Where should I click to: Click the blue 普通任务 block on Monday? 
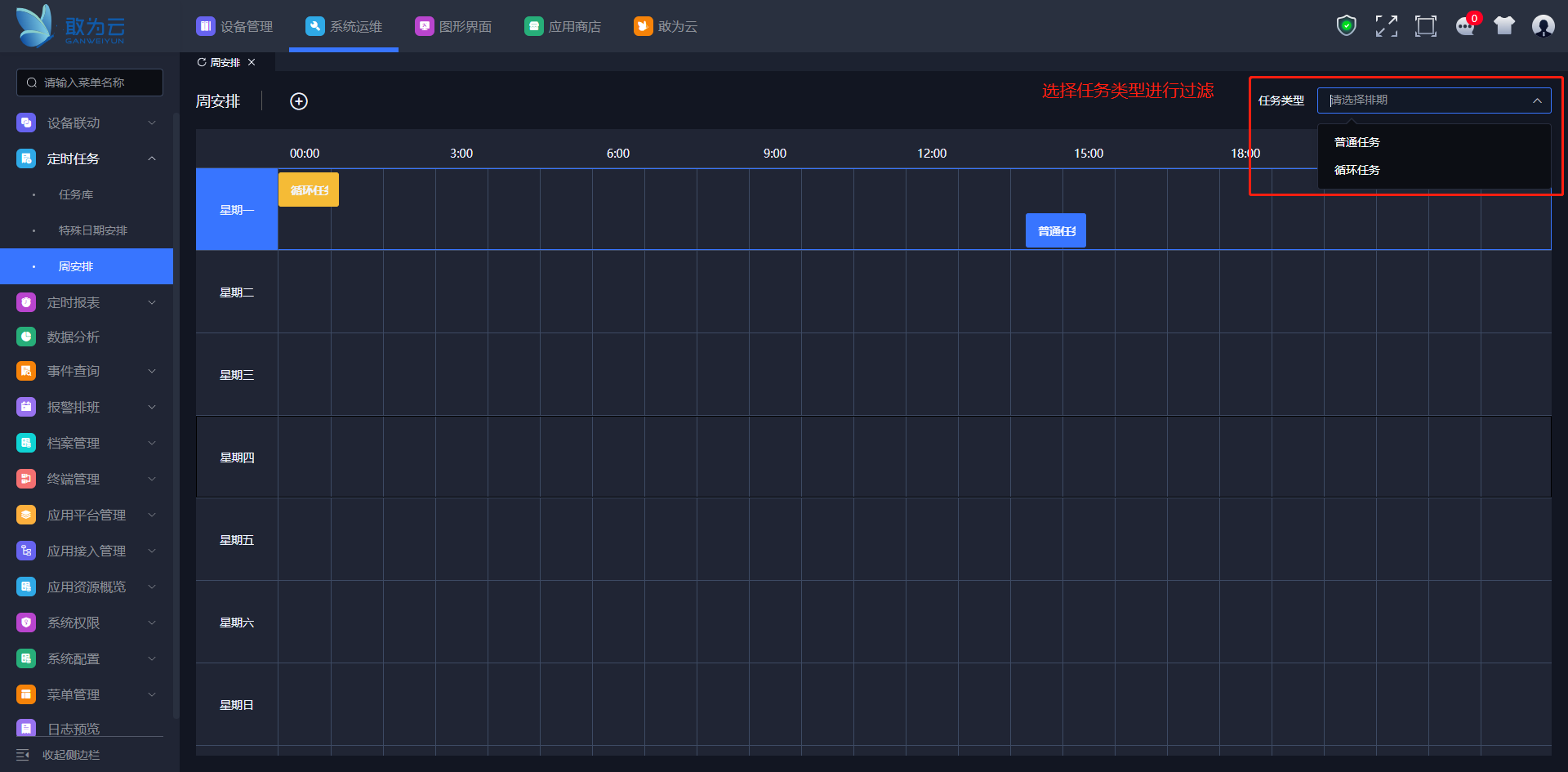1056,231
